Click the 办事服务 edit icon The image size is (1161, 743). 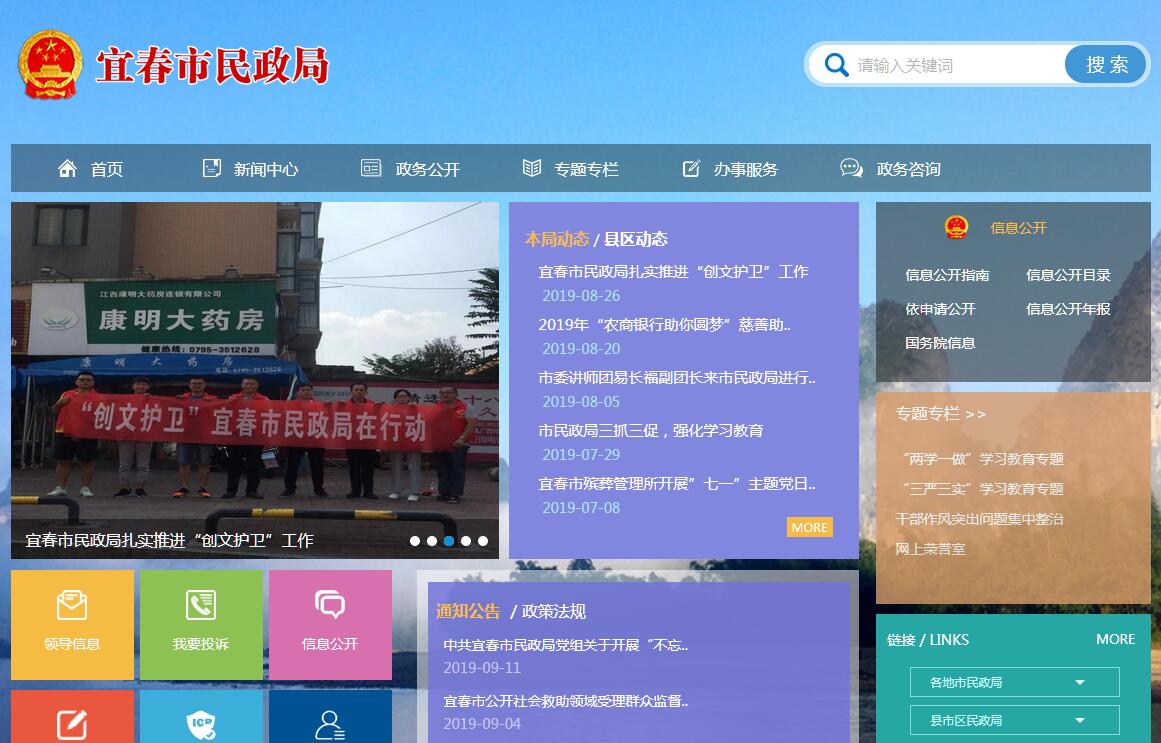[x=691, y=168]
